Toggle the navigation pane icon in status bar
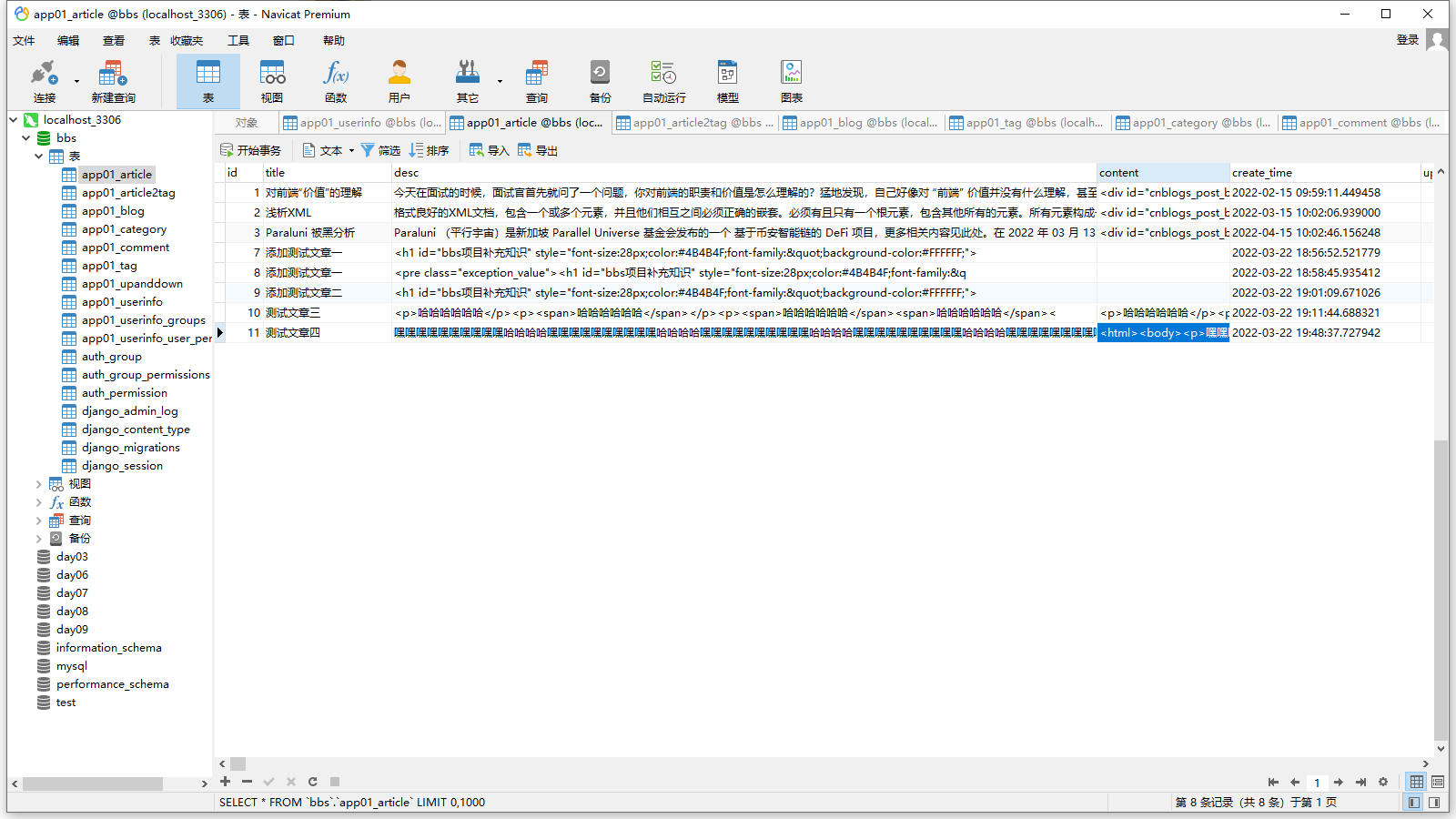Image resolution: width=1456 pixels, height=819 pixels. coord(1413,803)
